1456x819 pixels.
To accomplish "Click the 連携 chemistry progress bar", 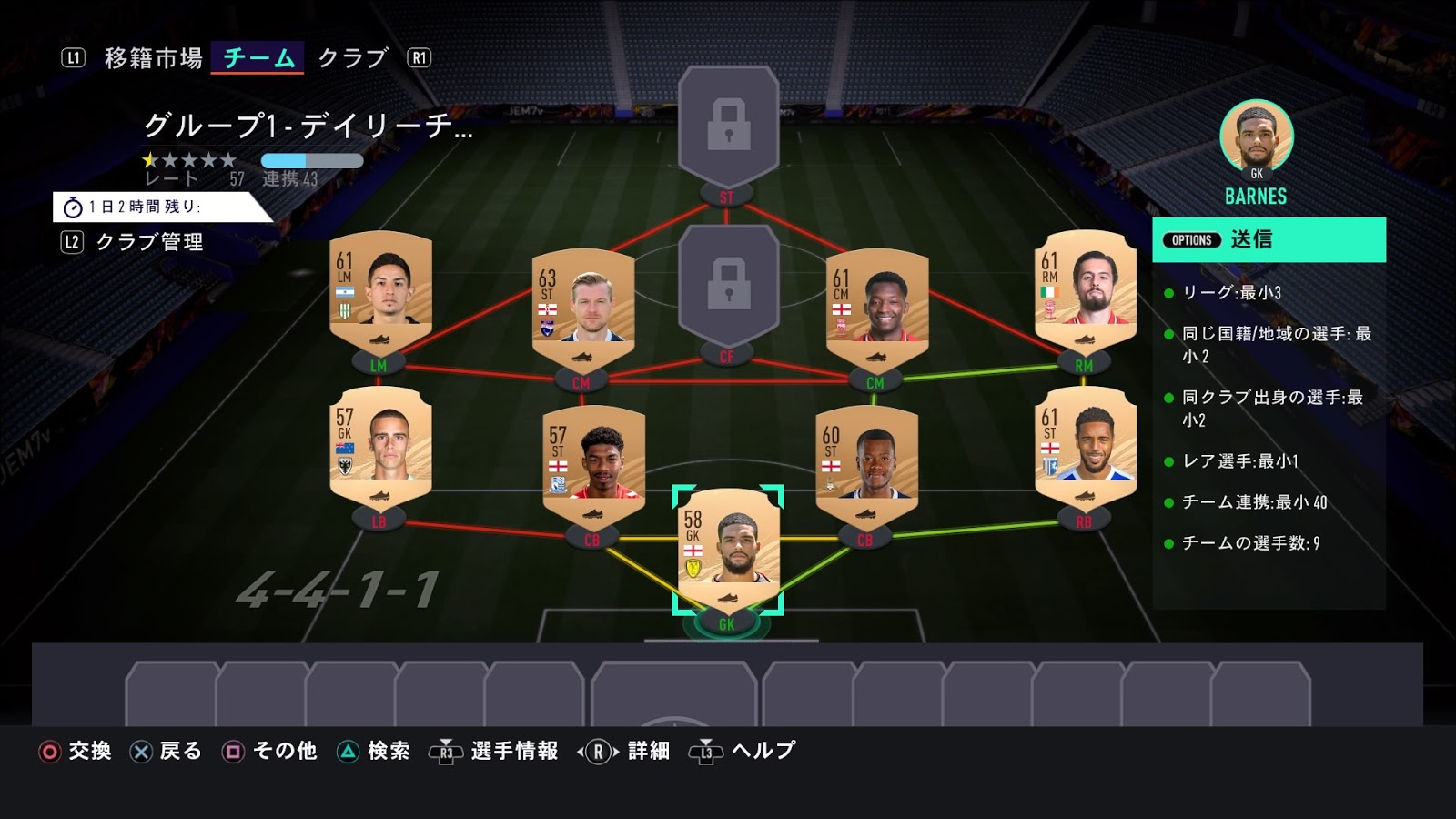I will click(x=312, y=161).
